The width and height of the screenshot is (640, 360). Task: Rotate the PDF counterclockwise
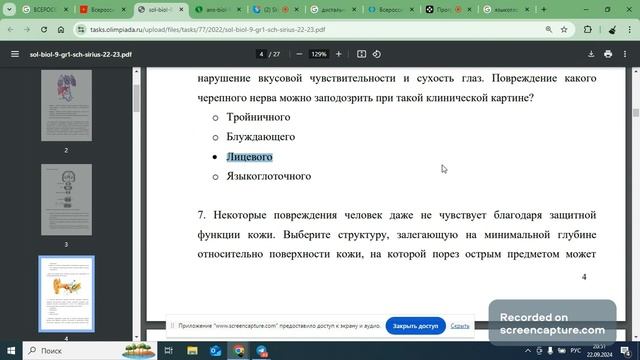(x=377, y=54)
